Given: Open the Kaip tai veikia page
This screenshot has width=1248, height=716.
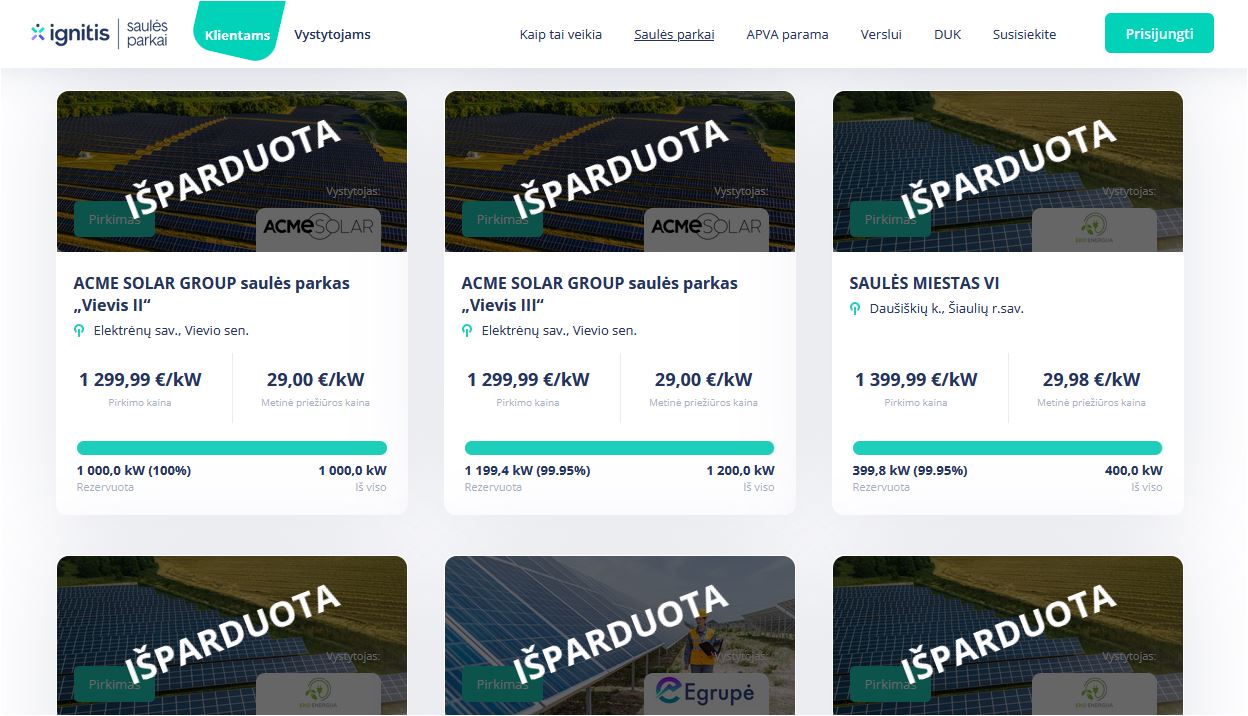Looking at the screenshot, I should (560, 35).
